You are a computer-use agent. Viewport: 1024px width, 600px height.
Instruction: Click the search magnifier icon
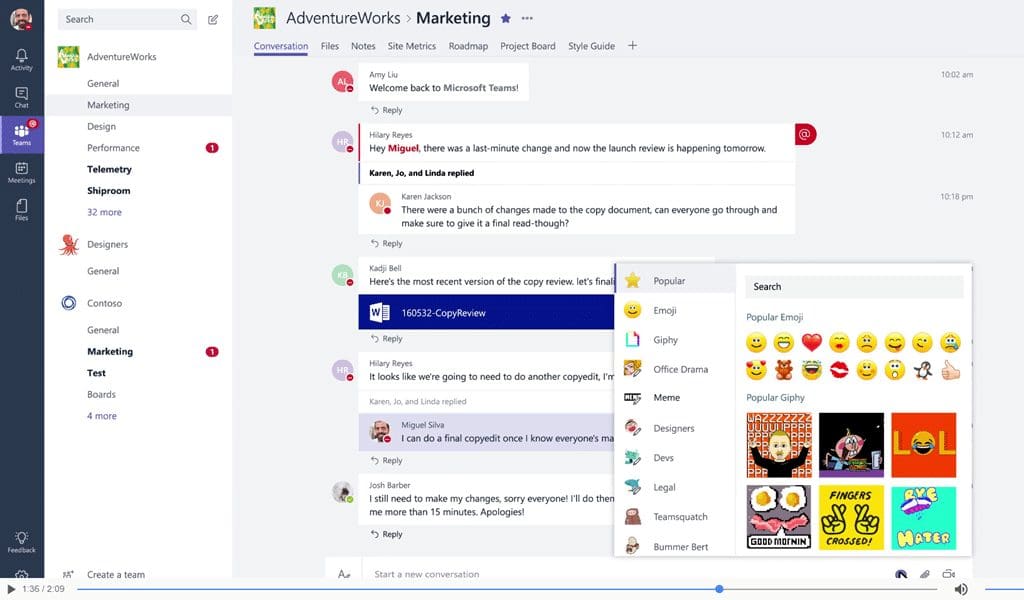click(x=186, y=20)
